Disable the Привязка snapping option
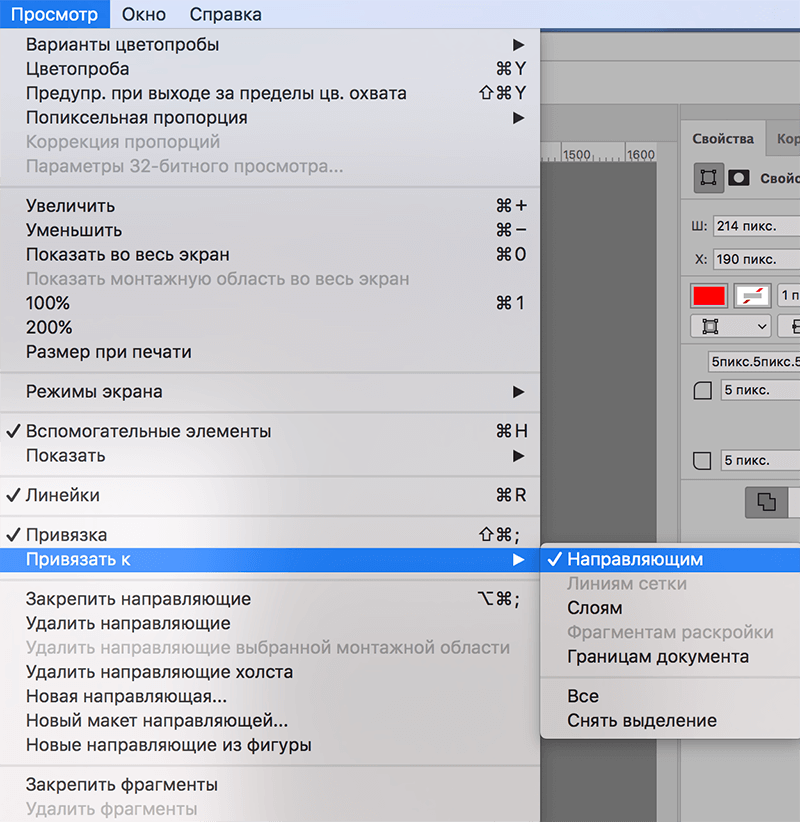800x822 pixels. [66, 536]
